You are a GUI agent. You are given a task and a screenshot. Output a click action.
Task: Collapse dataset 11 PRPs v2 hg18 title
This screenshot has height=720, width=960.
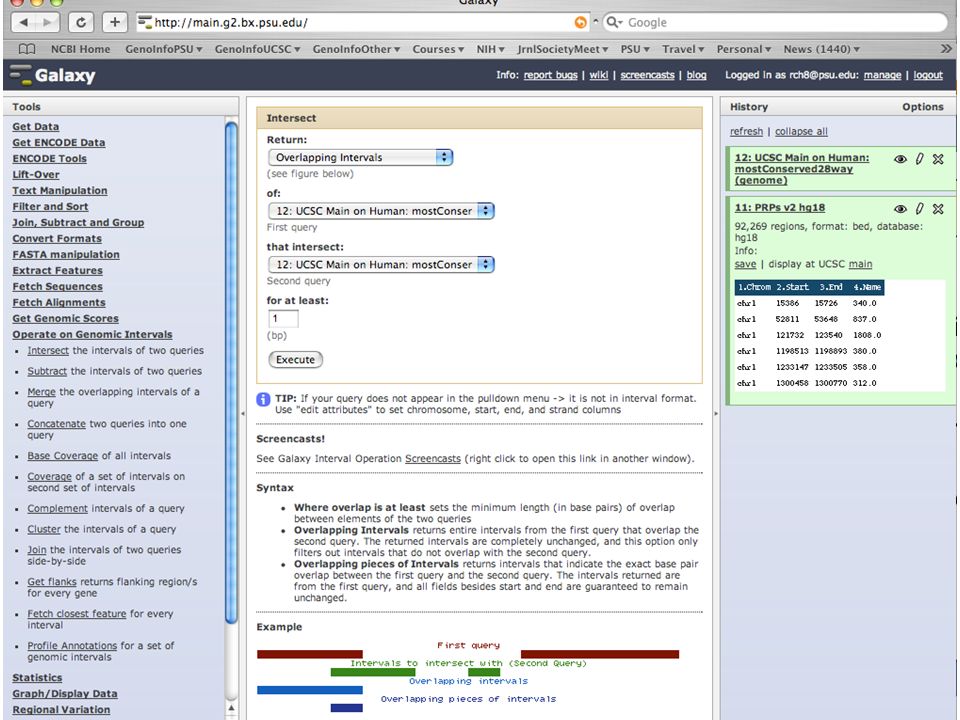click(x=779, y=208)
